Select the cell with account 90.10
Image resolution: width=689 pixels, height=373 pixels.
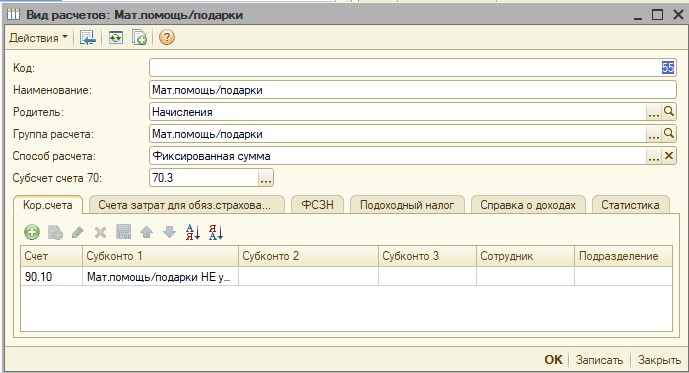click(x=51, y=276)
